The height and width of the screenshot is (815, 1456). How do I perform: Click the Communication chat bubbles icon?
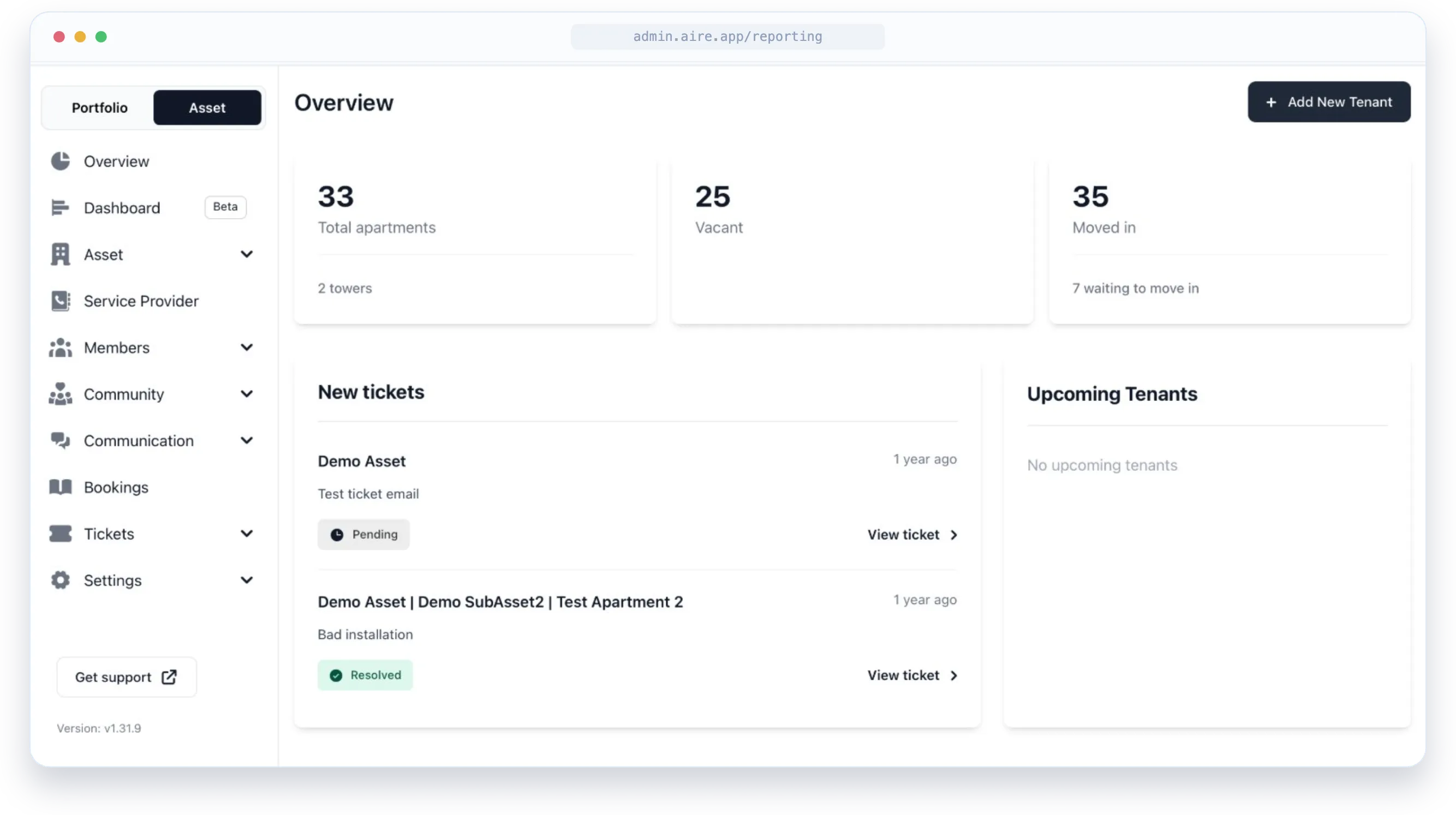coord(61,440)
